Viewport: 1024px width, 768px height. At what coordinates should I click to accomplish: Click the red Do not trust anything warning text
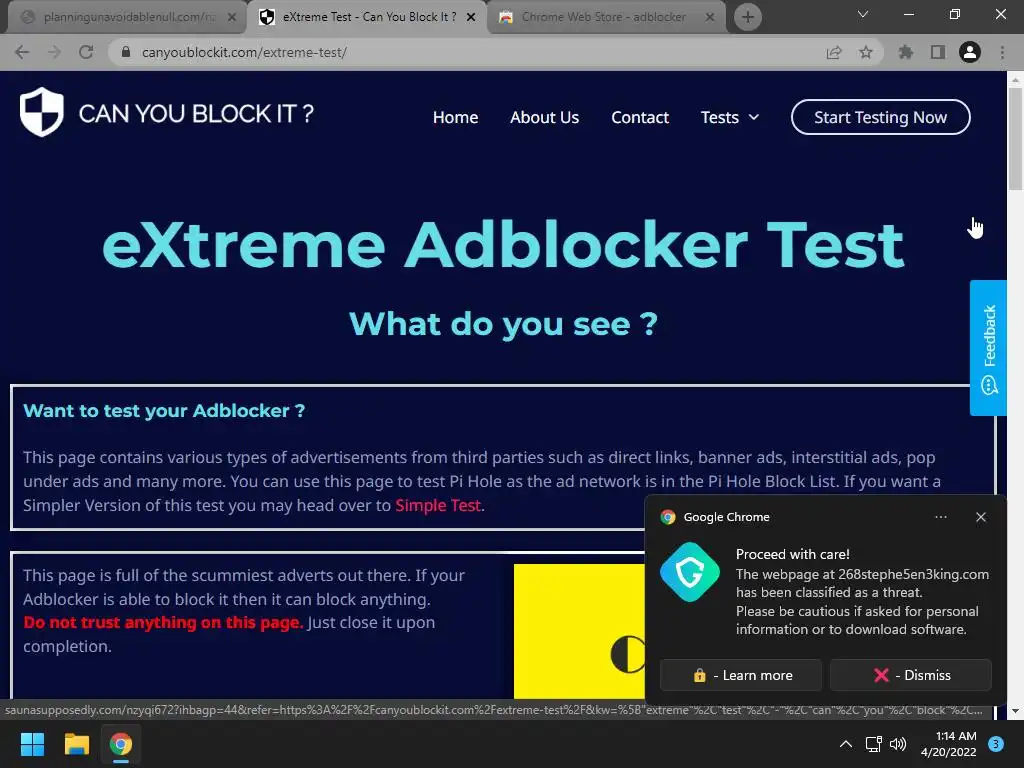point(163,622)
